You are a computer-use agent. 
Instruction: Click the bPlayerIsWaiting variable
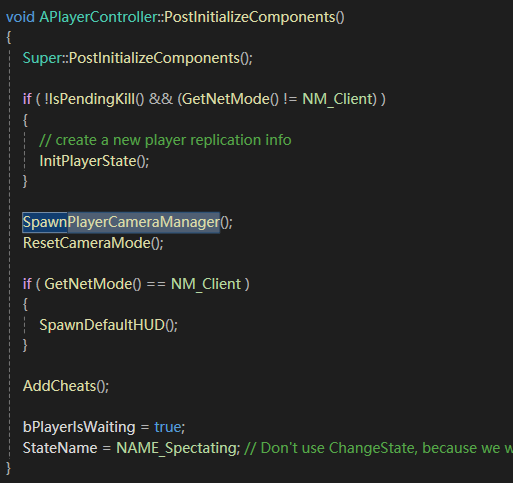(79, 427)
